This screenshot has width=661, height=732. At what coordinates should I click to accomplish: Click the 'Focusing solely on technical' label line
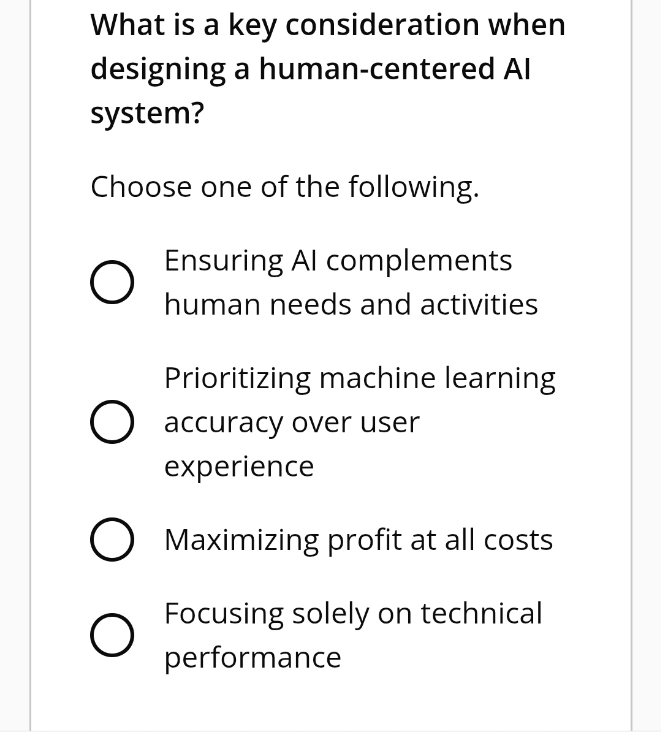pos(353,613)
